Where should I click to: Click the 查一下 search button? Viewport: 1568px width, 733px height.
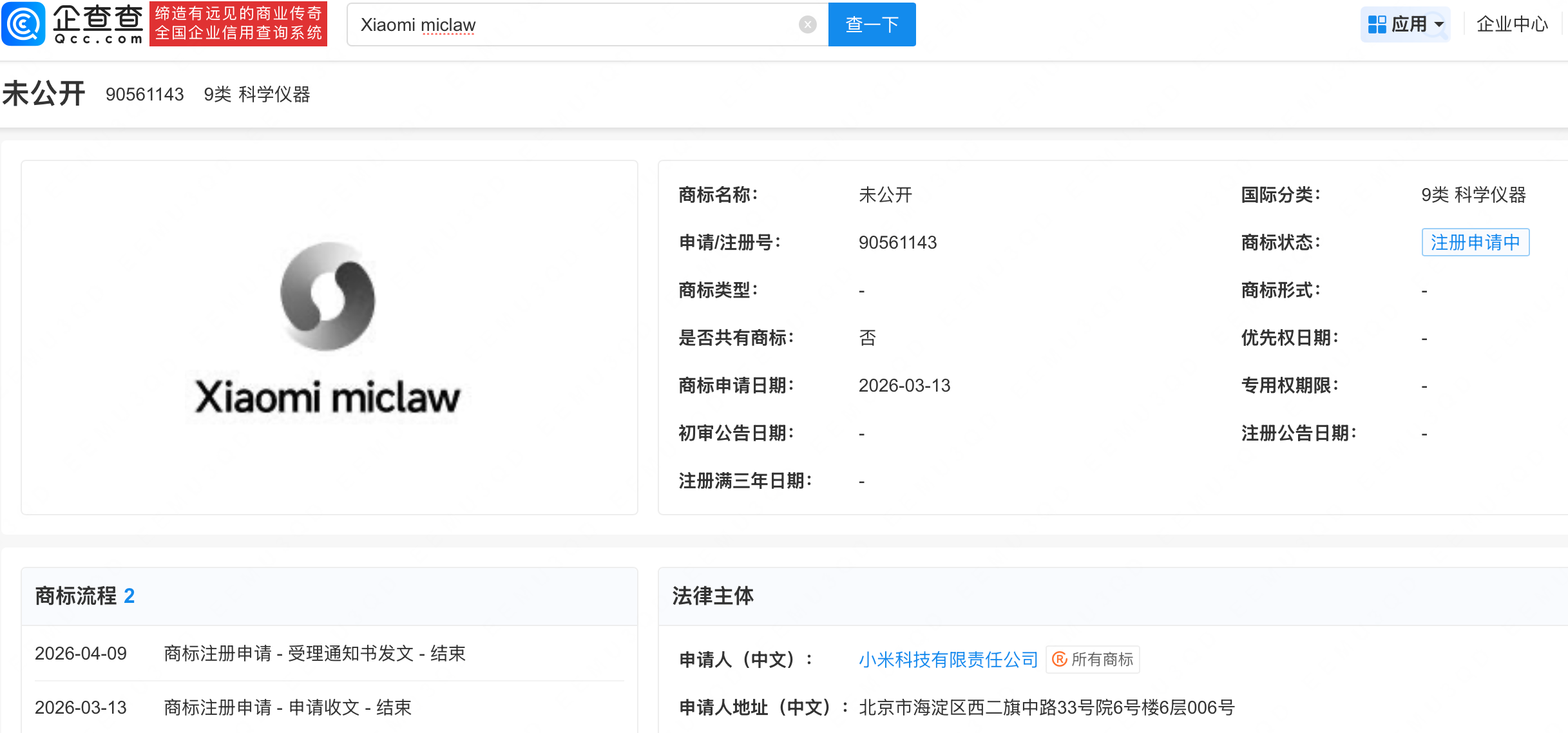pos(871,24)
